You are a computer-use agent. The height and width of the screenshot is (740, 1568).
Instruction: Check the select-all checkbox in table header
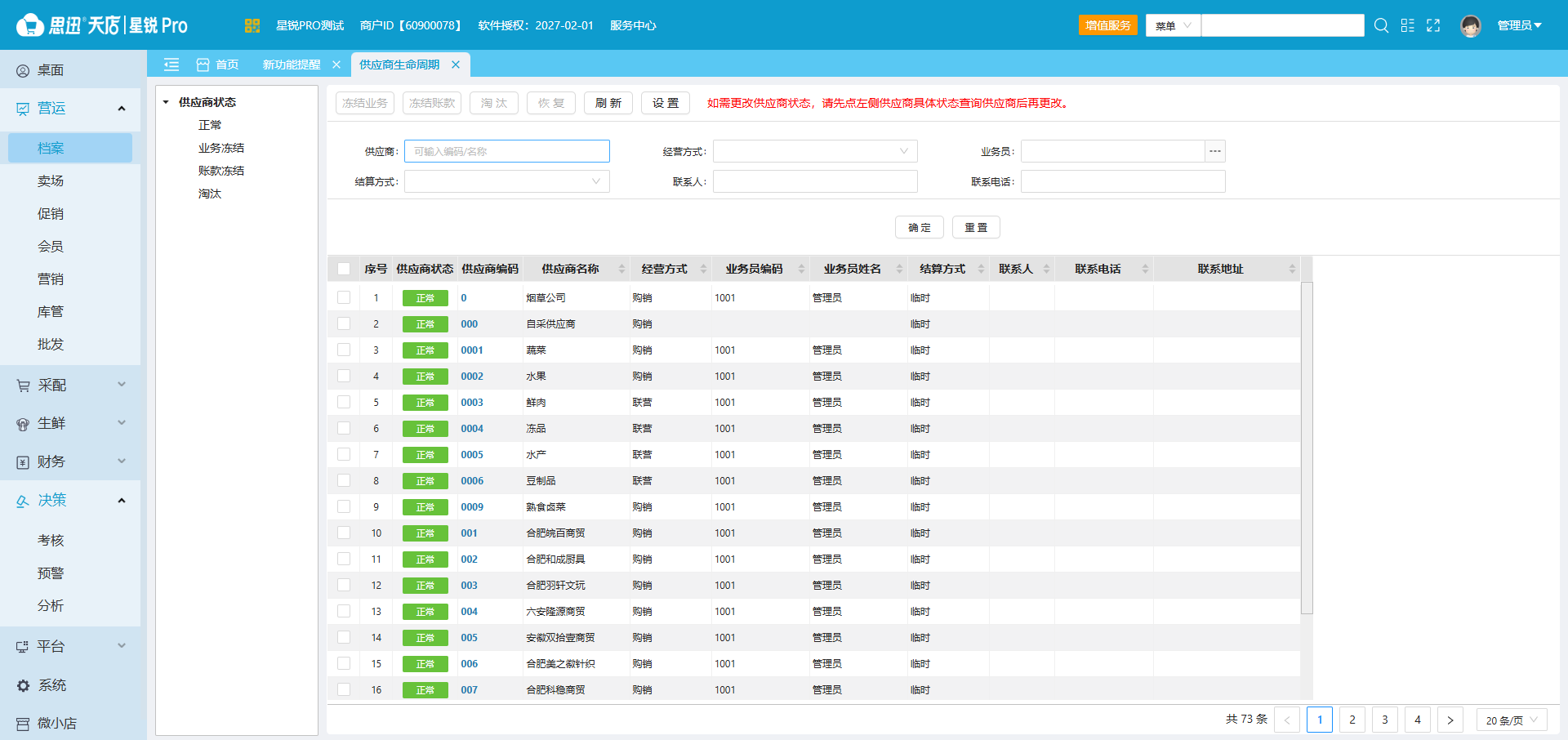[344, 269]
